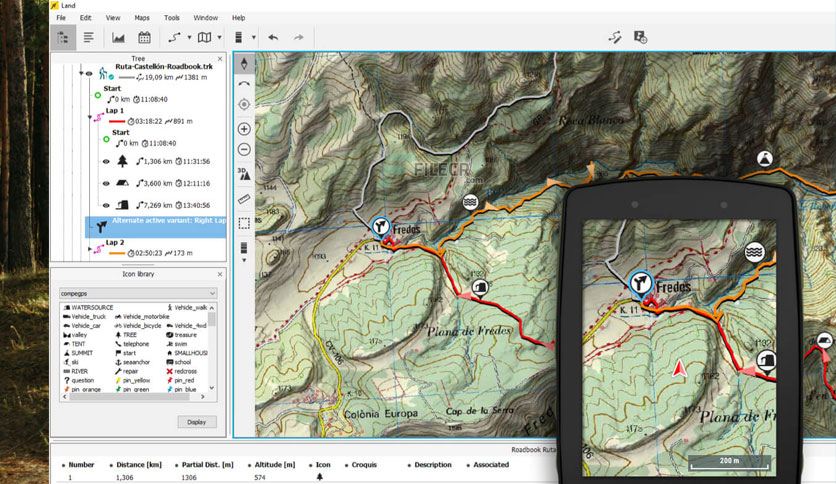Activate the 3D view mode icon
This screenshot has height=484, width=836.
[244, 174]
